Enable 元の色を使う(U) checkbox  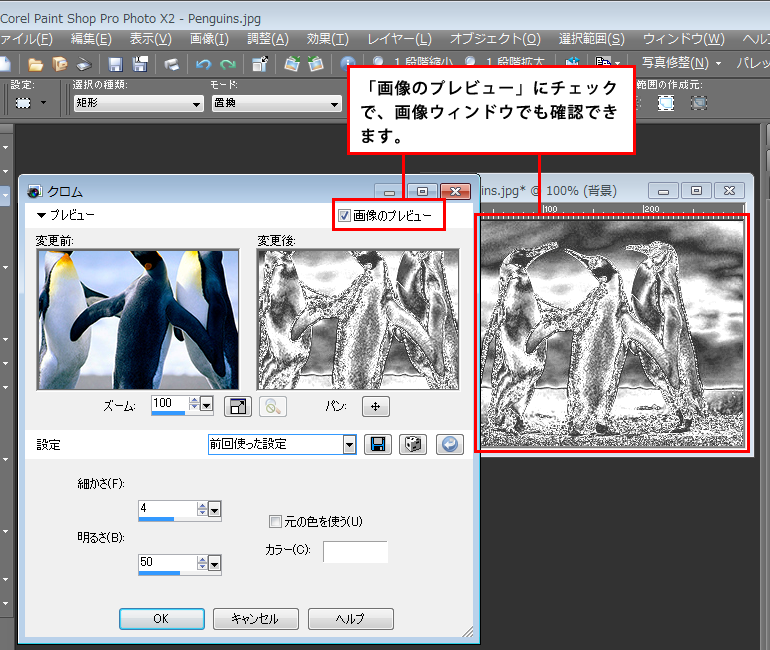275,521
